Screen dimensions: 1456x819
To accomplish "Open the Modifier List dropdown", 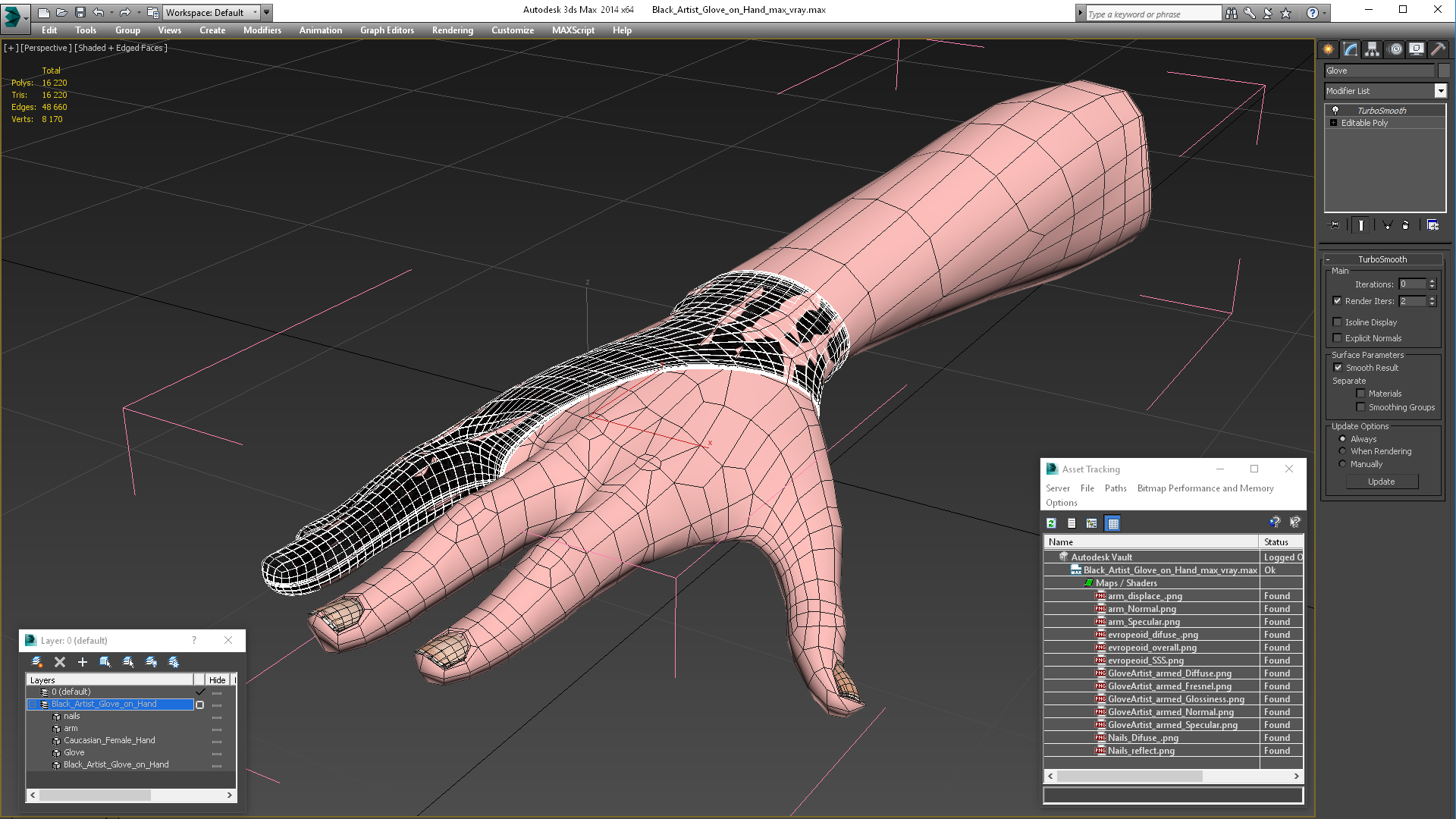I will tap(1440, 91).
